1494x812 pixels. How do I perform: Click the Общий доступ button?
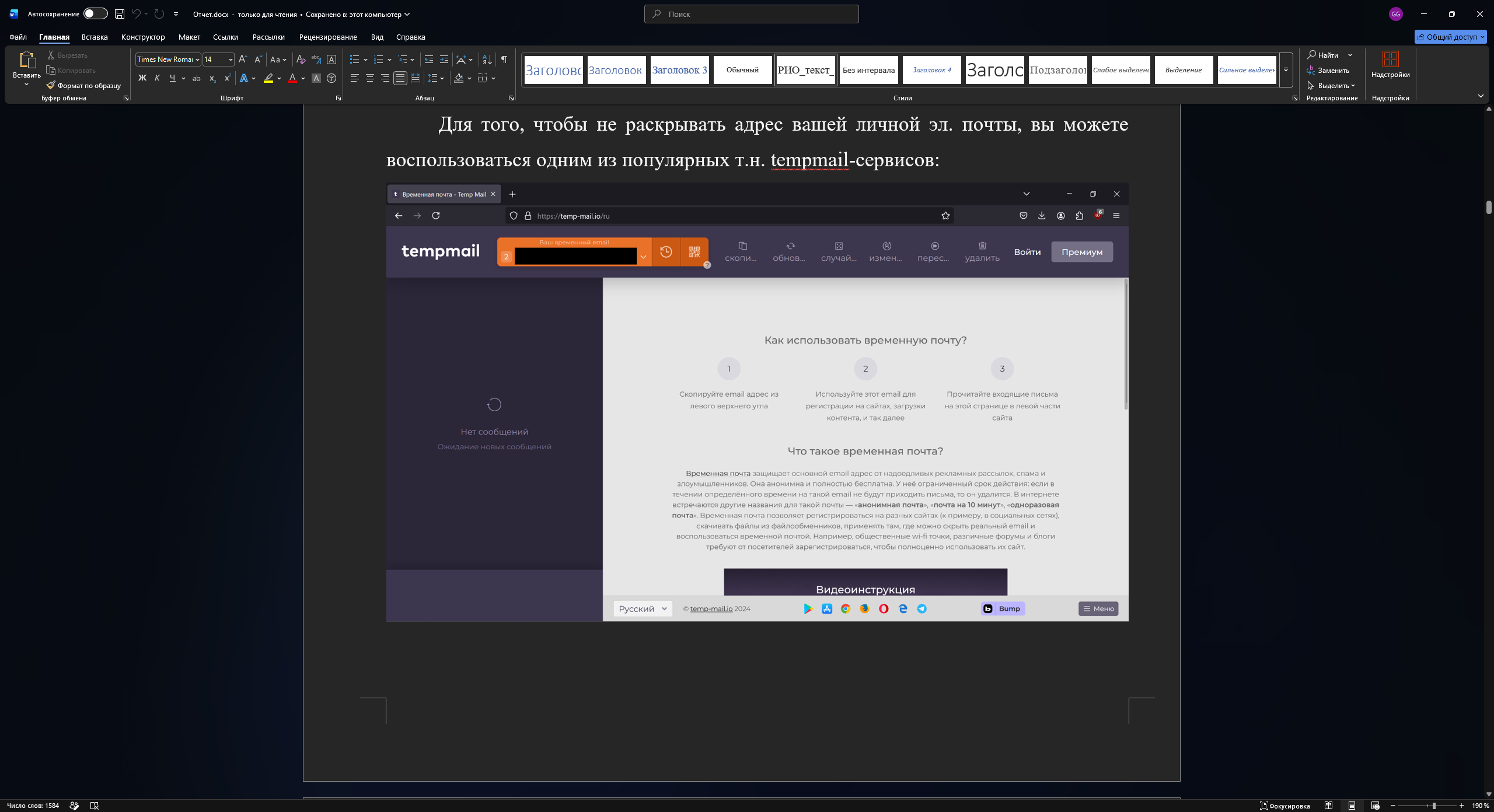1450,37
